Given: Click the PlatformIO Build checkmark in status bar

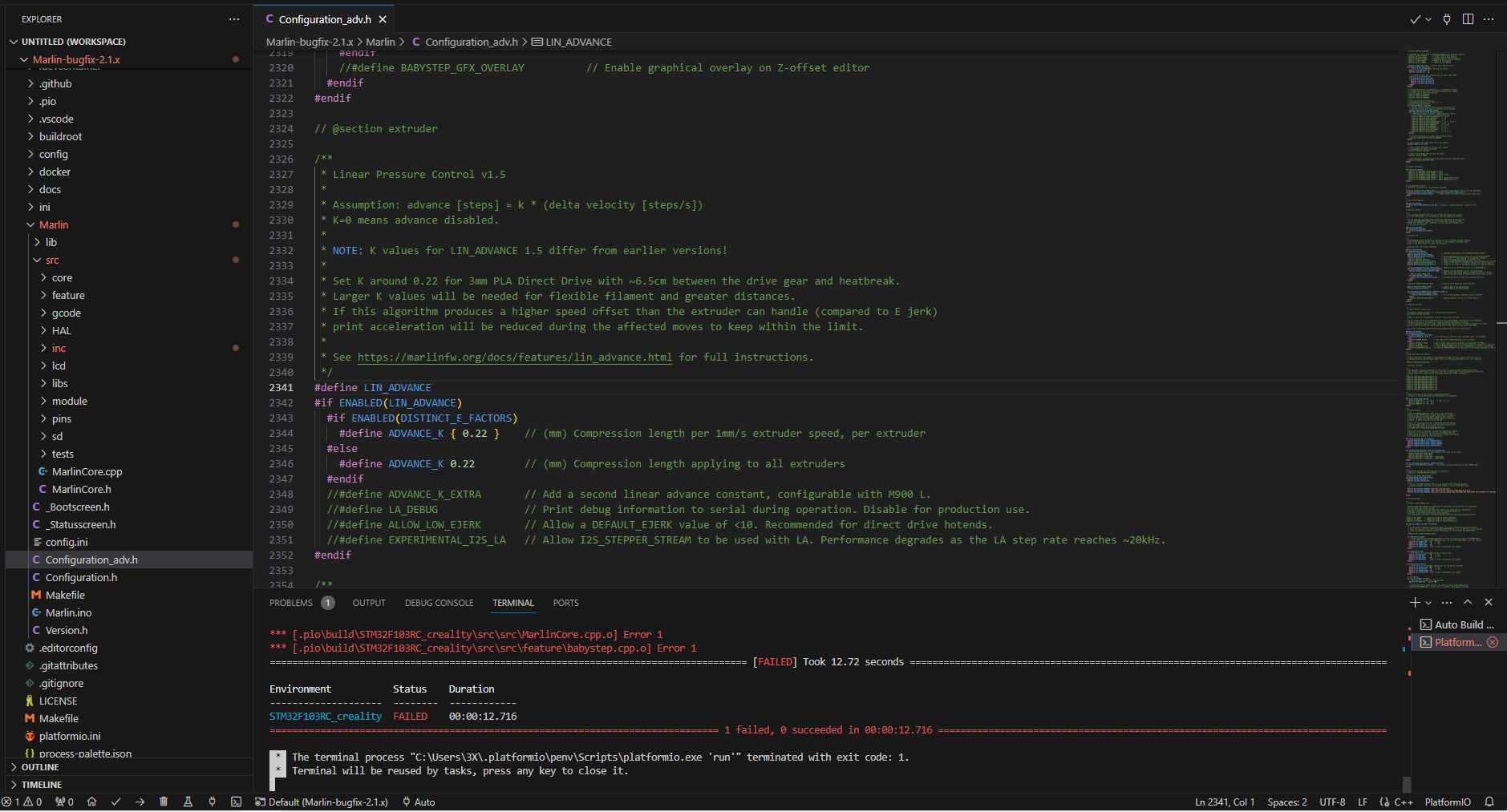Looking at the screenshot, I should 115,802.
